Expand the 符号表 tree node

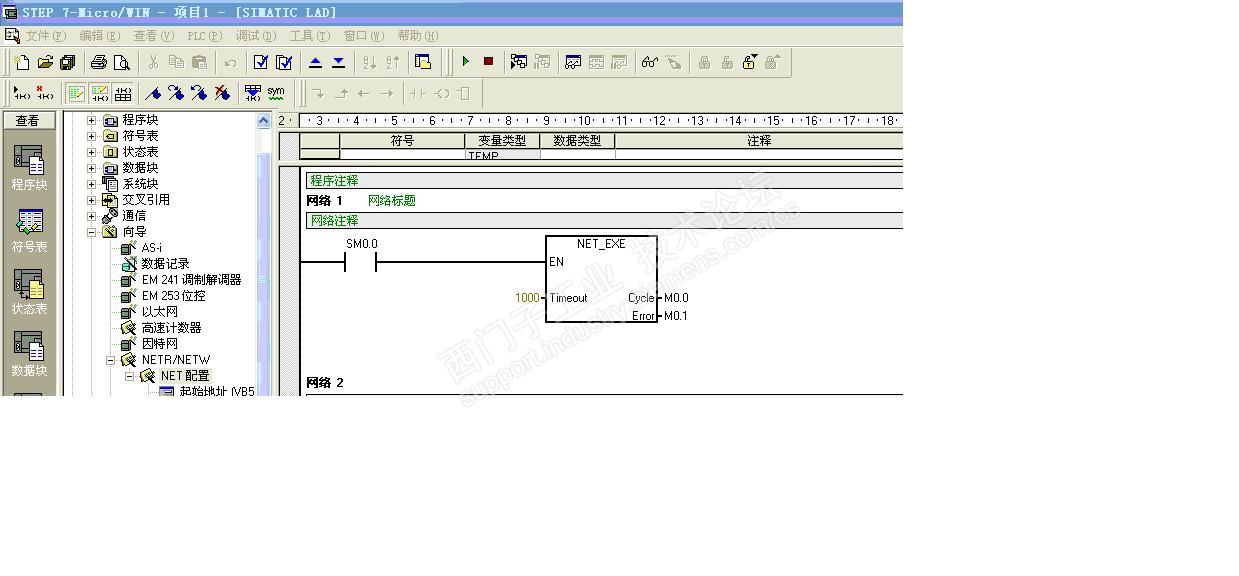(x=92, y=136)
